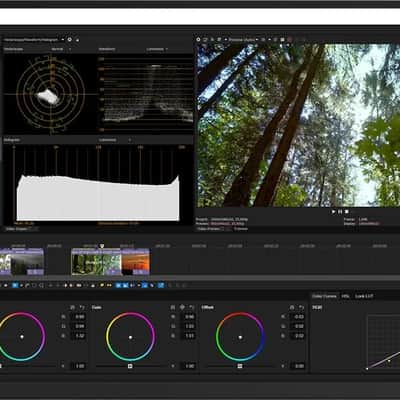Click the icon right of the scopes gear
400x400 pixels.
click(x=77, y=40)
